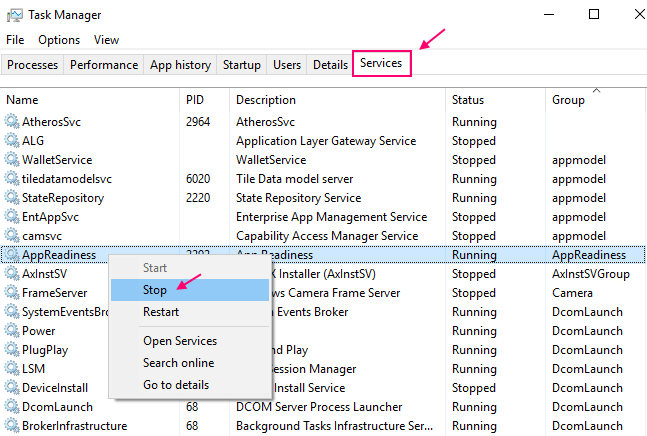Click Search online in context menu
The image size is (647, 436).
point(179,363)
